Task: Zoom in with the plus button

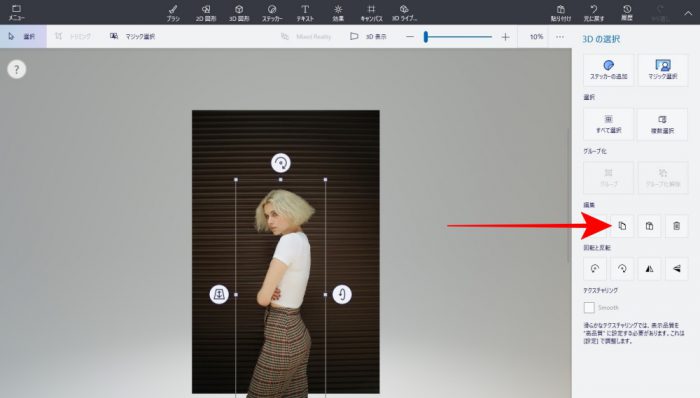Action: [505, 37]
